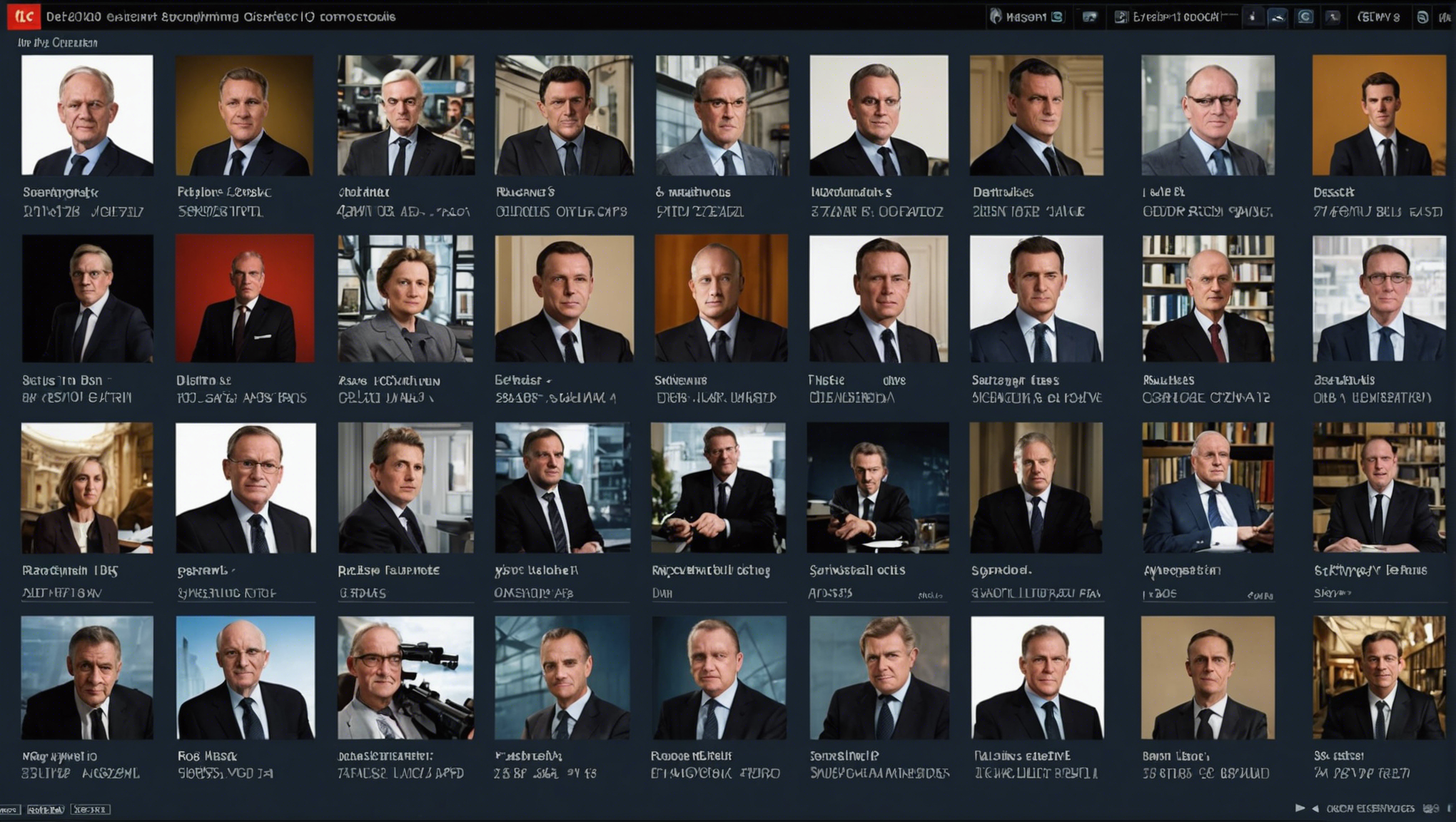Click the red logo in the top-left corner
Image resolution: width=1456 pixels, height=822 pixels.
point(23,16)
